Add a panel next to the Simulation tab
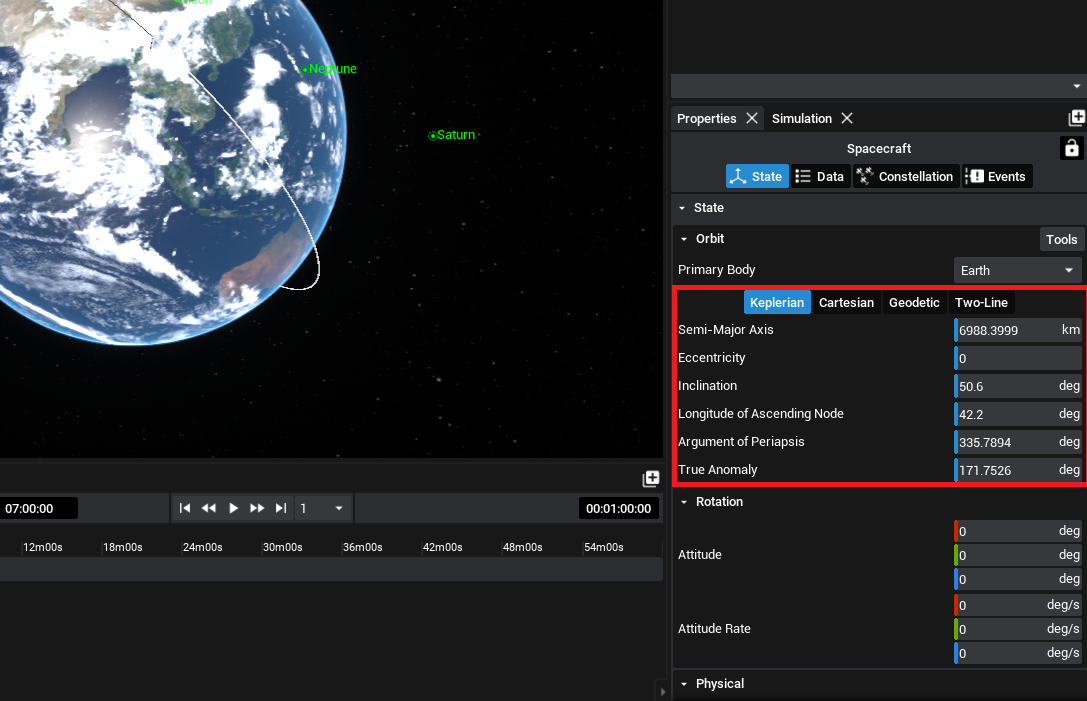Viewport: 1087px width, 701px height. pos(1076,118)
